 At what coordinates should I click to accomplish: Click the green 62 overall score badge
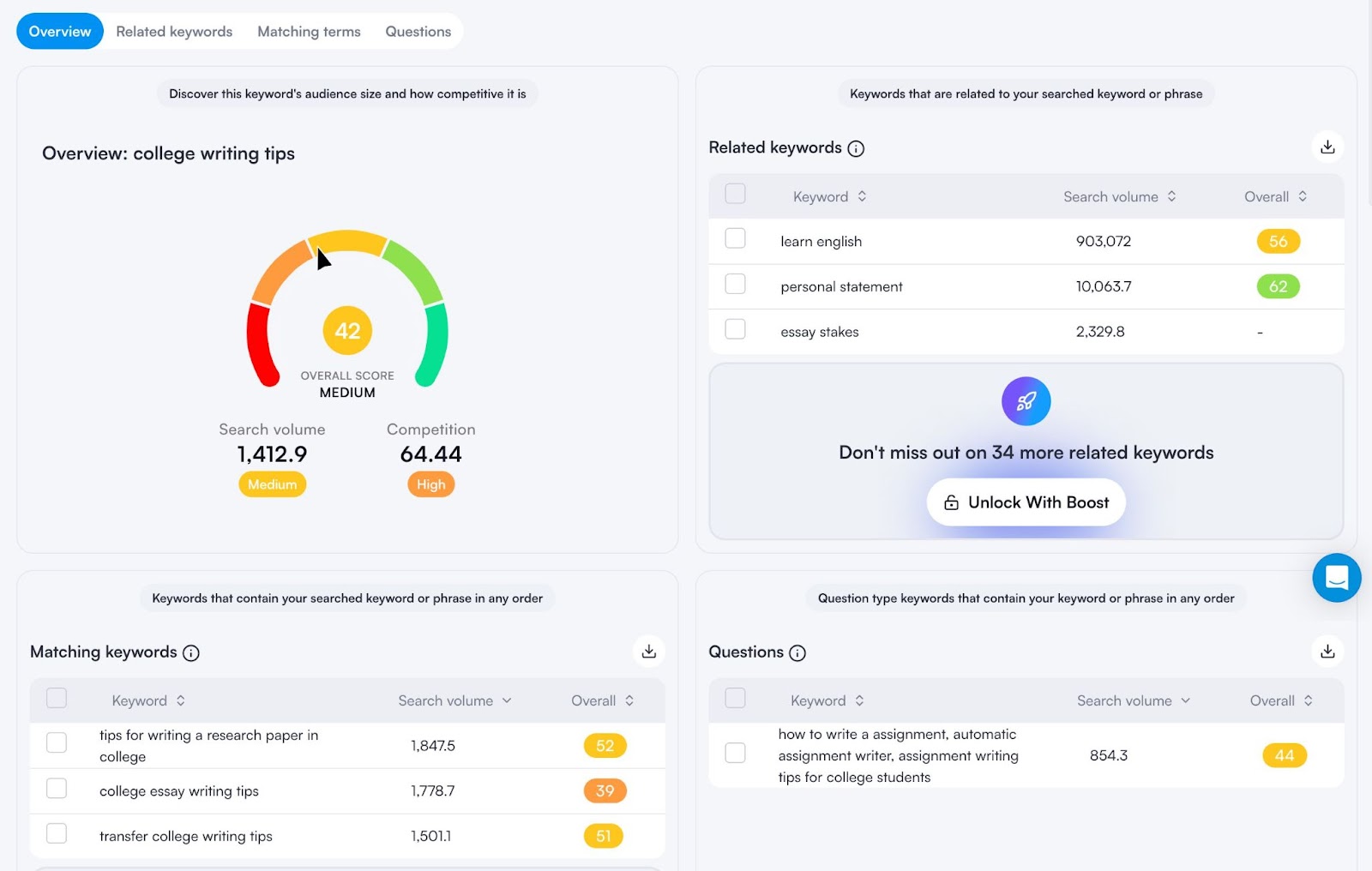pyautogui.click(x=1278, y=286)
